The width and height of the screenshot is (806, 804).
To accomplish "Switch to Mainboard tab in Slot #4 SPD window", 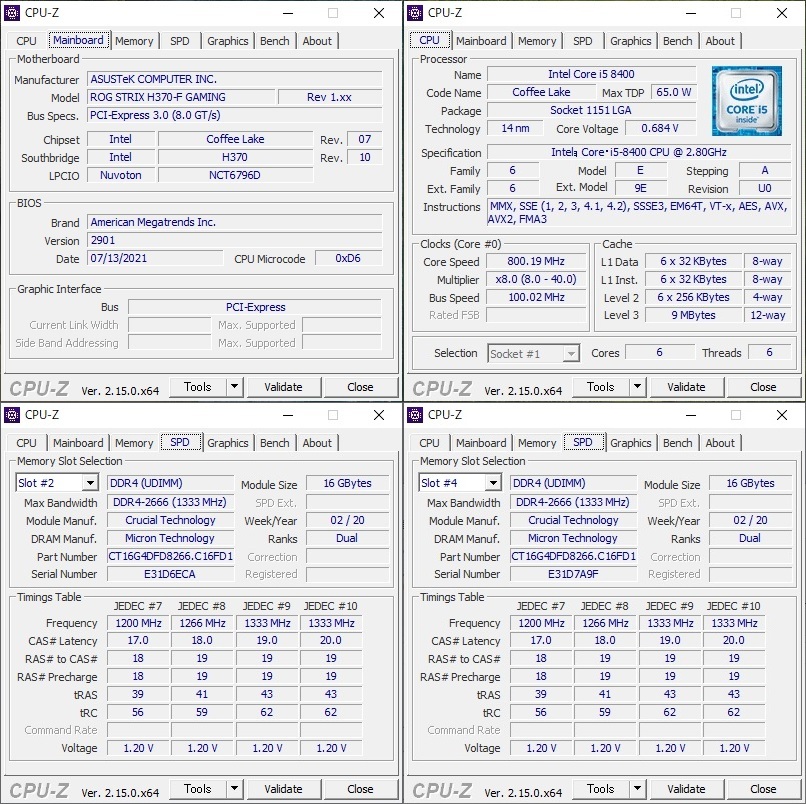I will coord(481,443).
